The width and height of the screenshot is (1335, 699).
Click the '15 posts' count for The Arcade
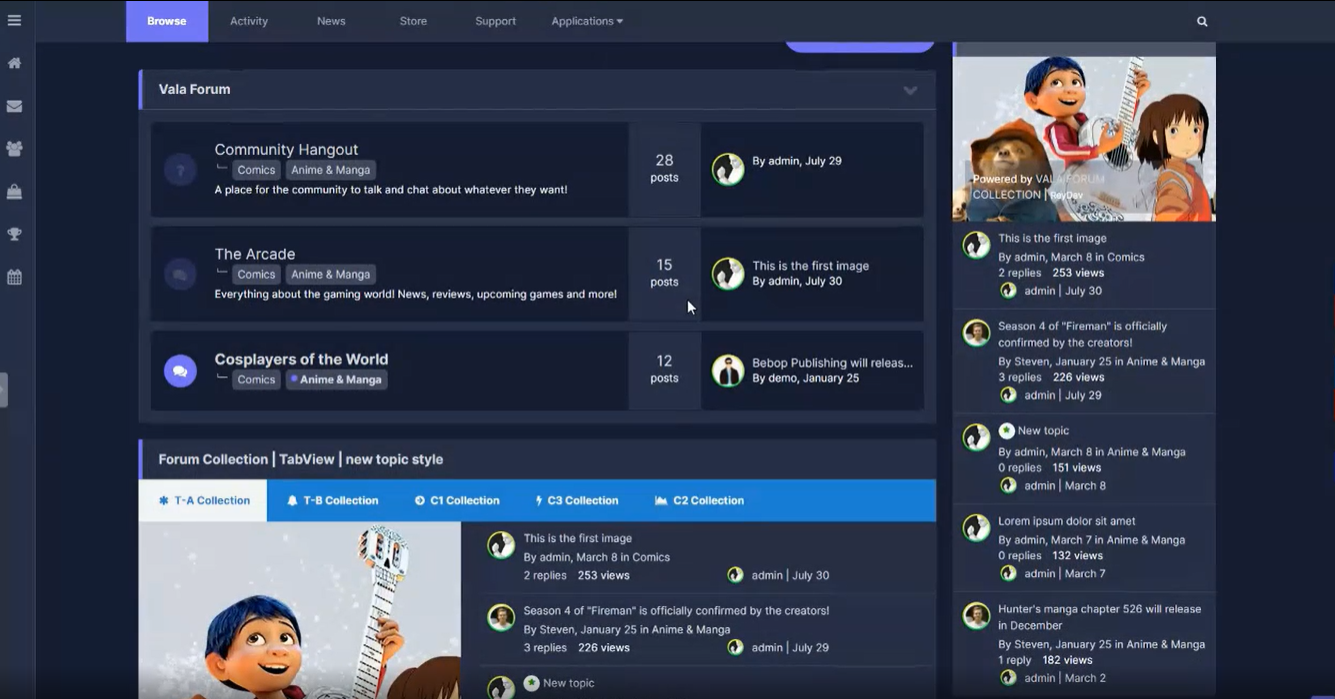[x=664, y=273]
